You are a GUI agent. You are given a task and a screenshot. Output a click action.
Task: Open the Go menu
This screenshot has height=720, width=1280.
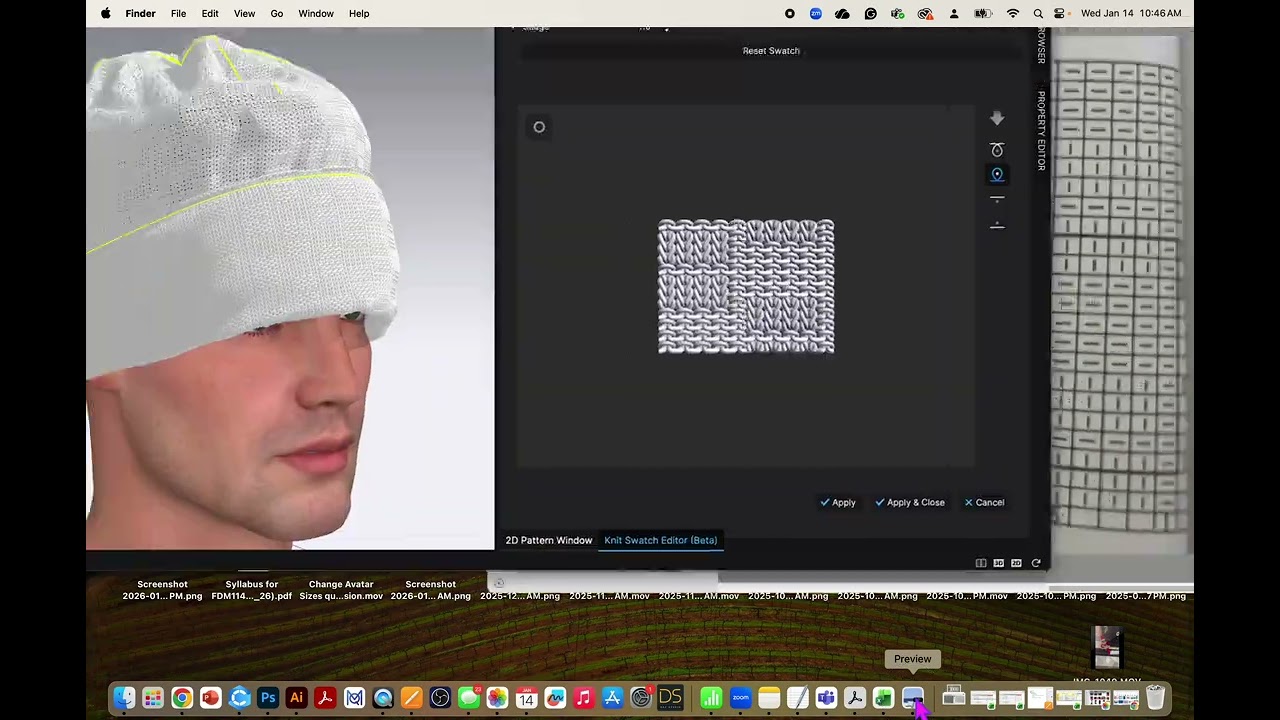tap(277, 14)
